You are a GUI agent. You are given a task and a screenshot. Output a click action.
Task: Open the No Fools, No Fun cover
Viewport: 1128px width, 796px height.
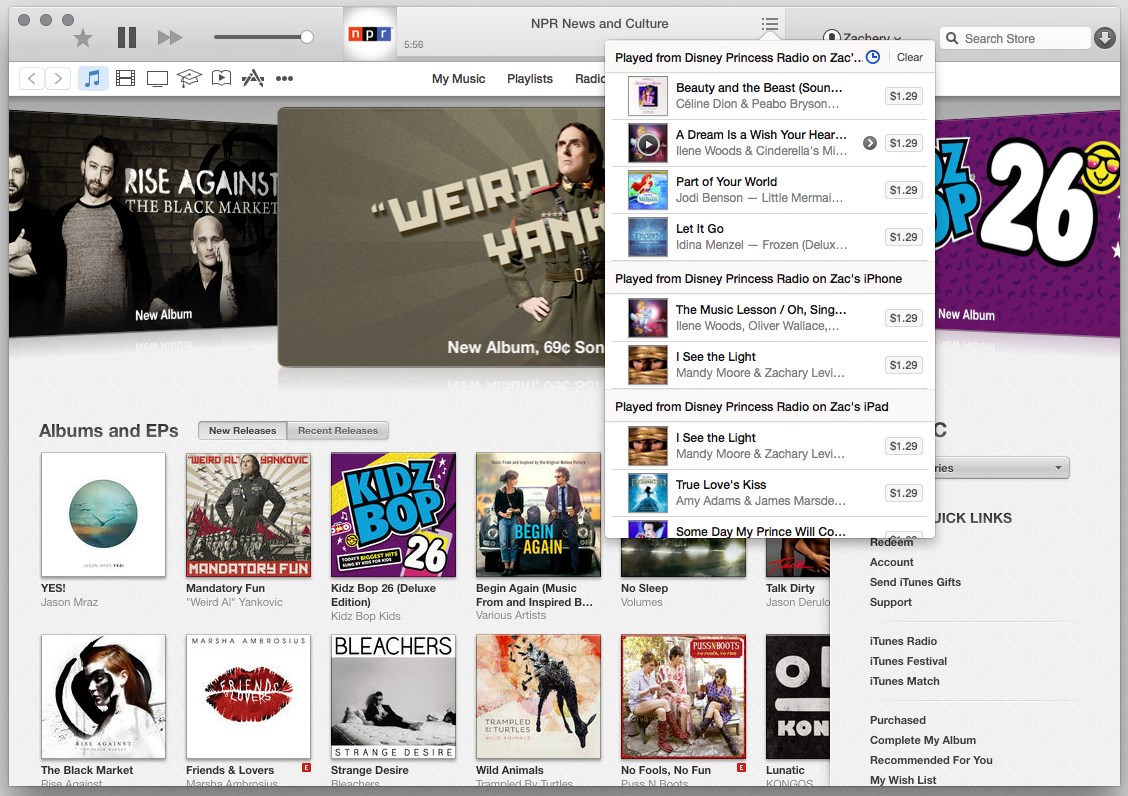point(683,697)
